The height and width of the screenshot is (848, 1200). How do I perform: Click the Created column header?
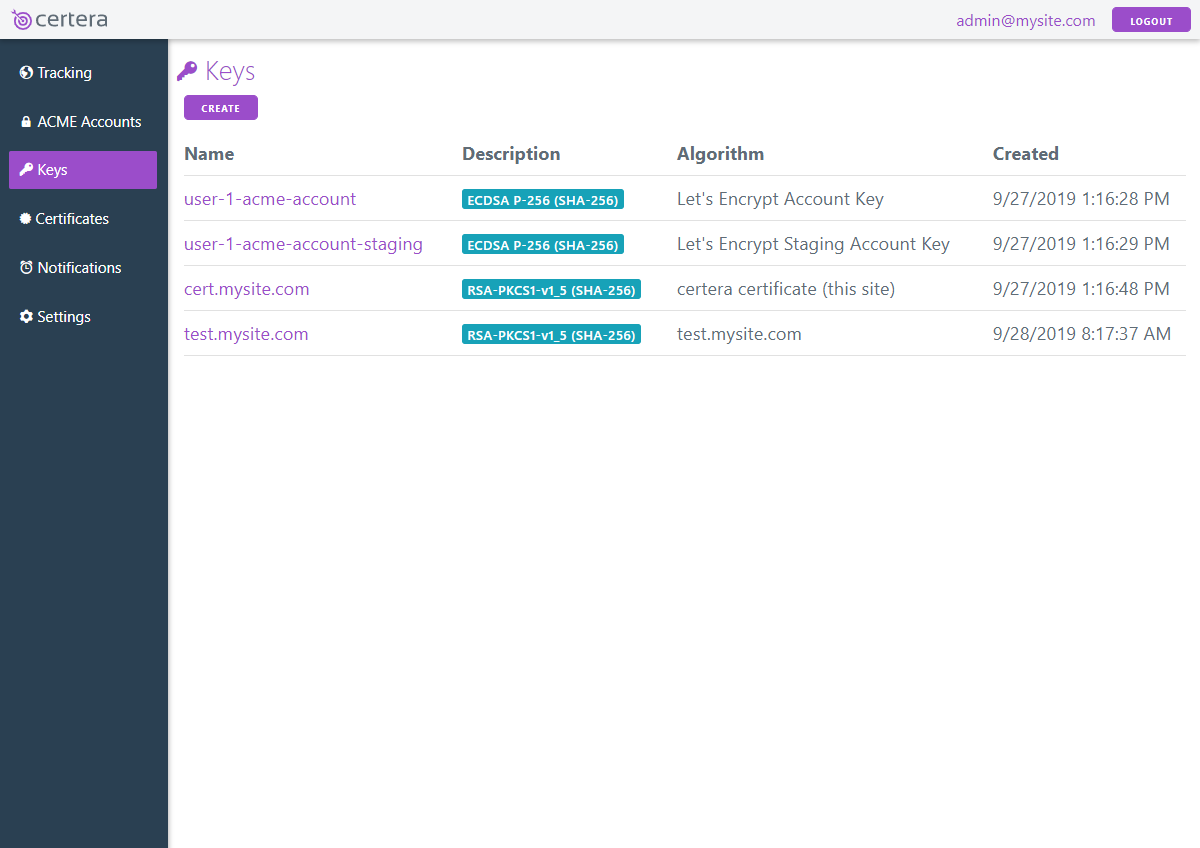click(1026, 154)
